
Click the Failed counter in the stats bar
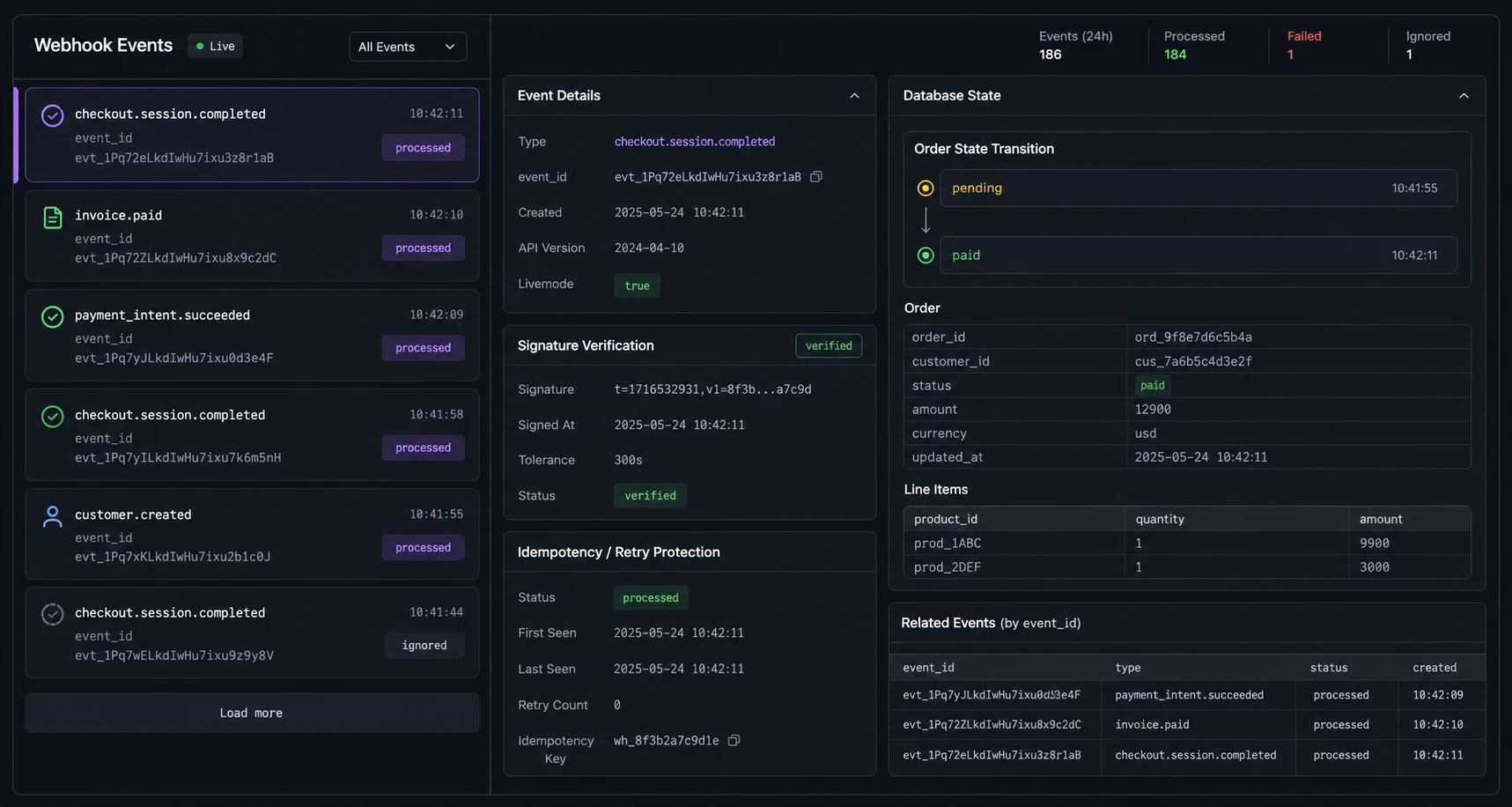click(1303, 45)
